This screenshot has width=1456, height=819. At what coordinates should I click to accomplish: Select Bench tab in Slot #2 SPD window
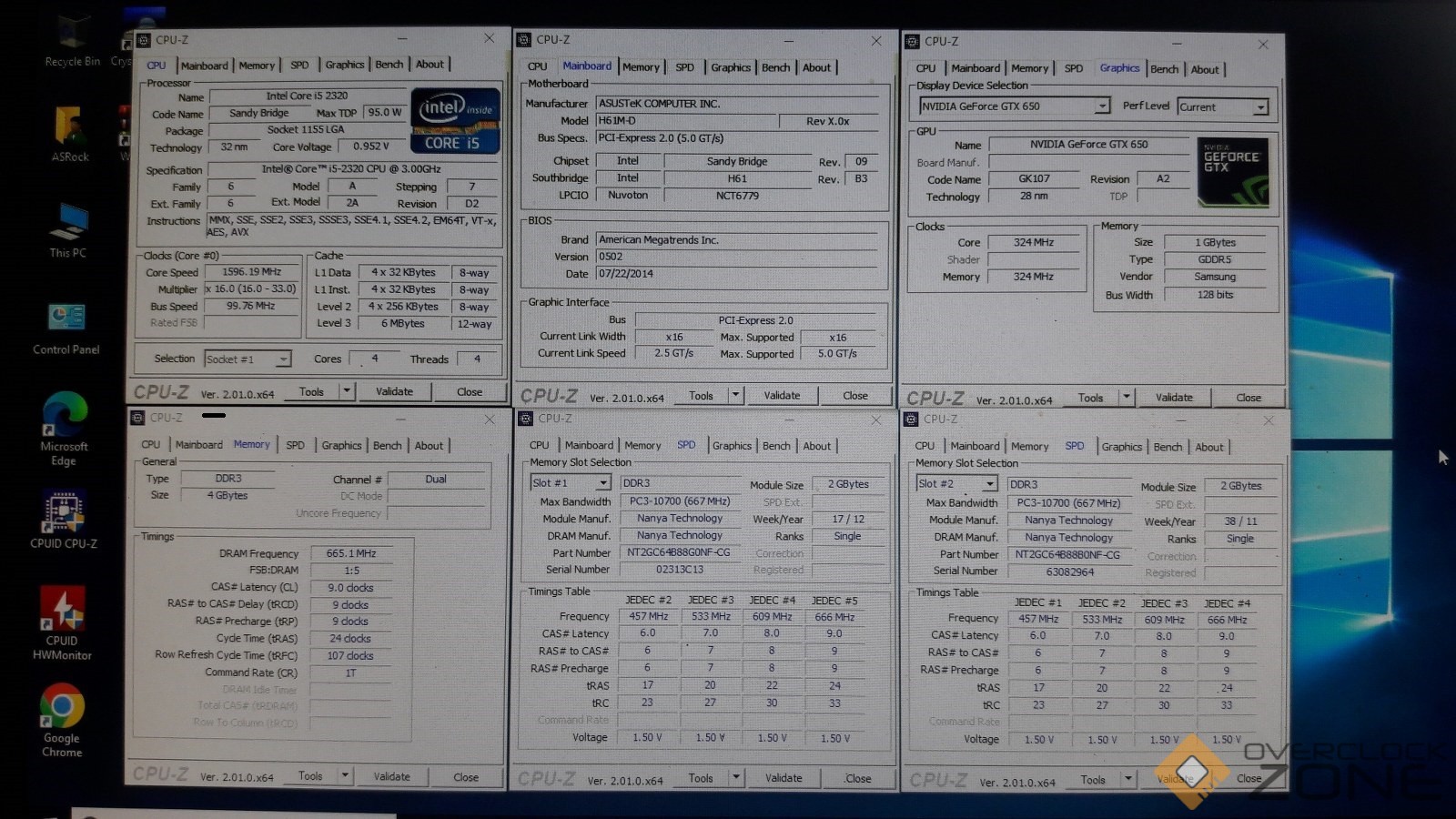1168,447
